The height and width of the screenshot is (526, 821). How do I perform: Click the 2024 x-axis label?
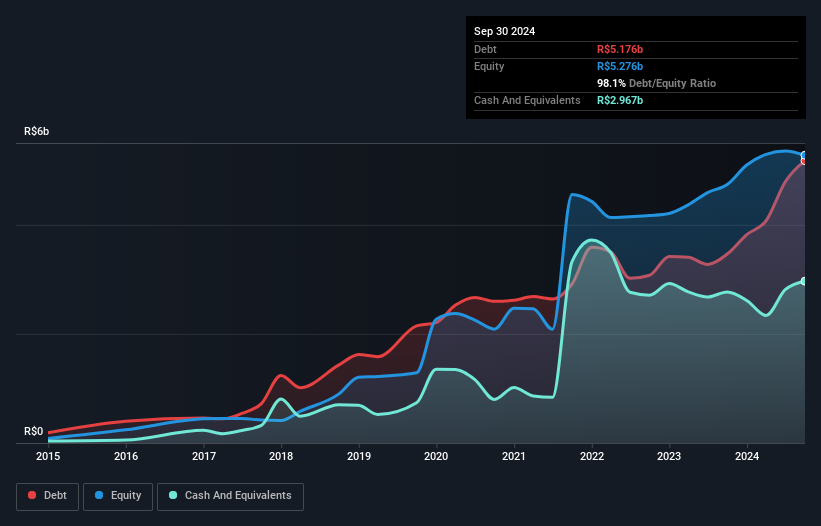(747, 456)
